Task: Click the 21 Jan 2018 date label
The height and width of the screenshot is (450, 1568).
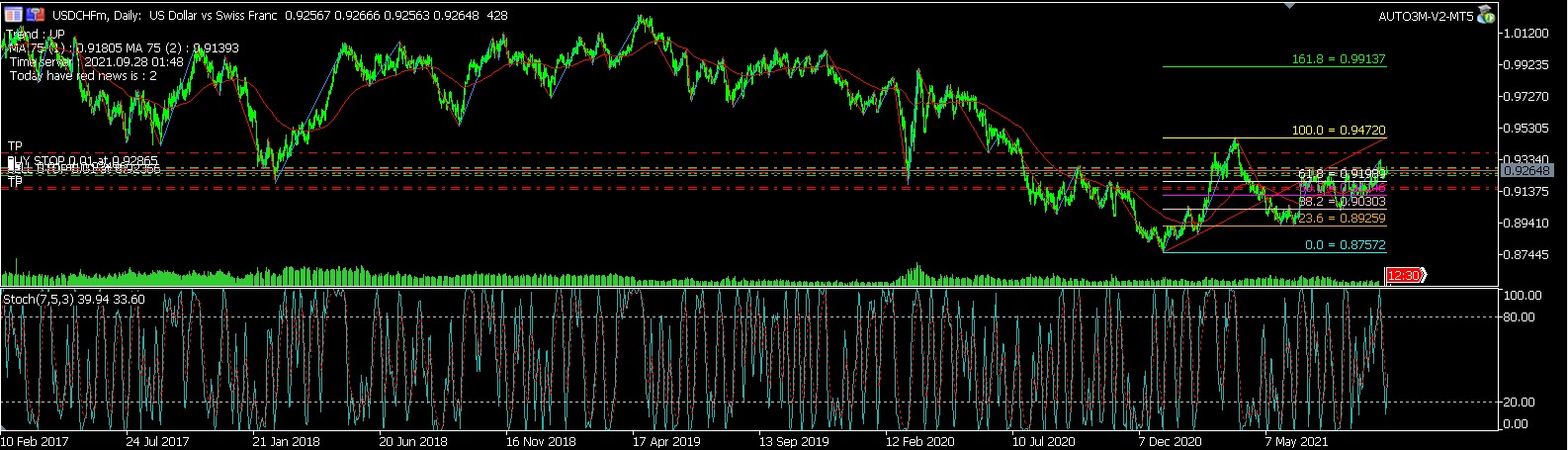Action: (x=285, y=441)
